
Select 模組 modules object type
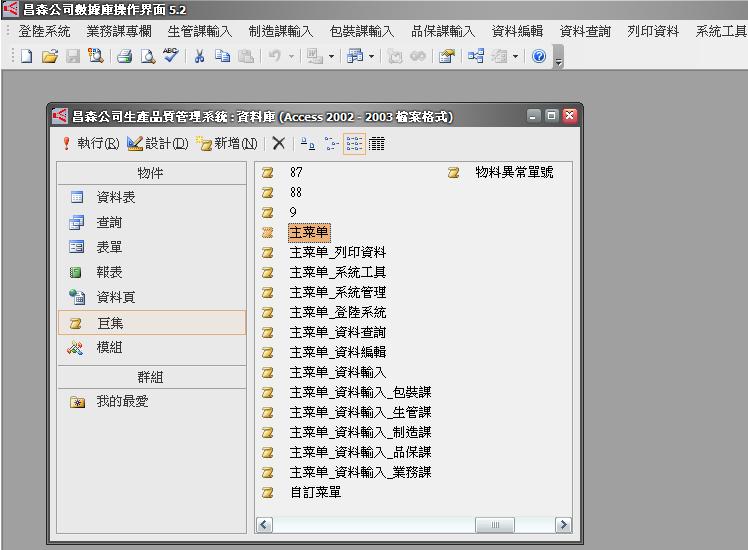click(x=152, y=347)
